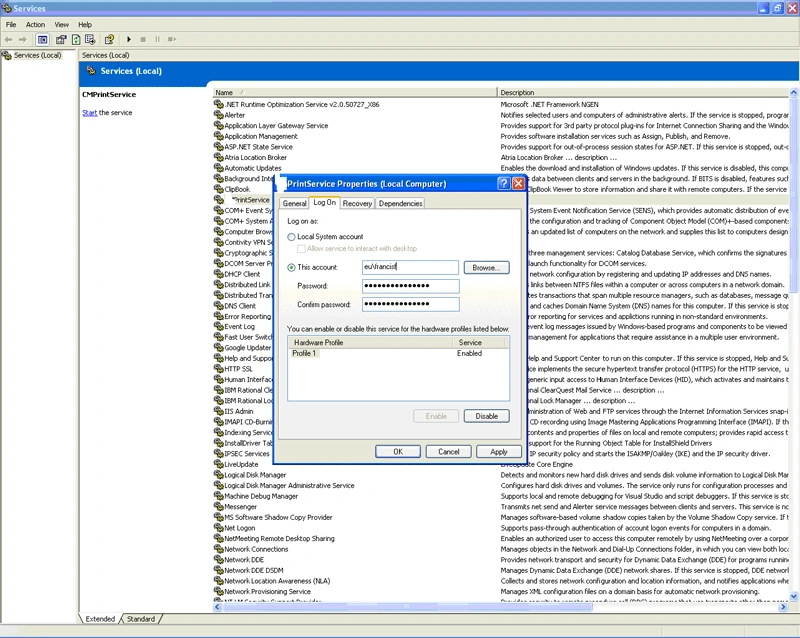Select Local System account radio button
This screenshot has height=638, width=800.
point(291,237)
